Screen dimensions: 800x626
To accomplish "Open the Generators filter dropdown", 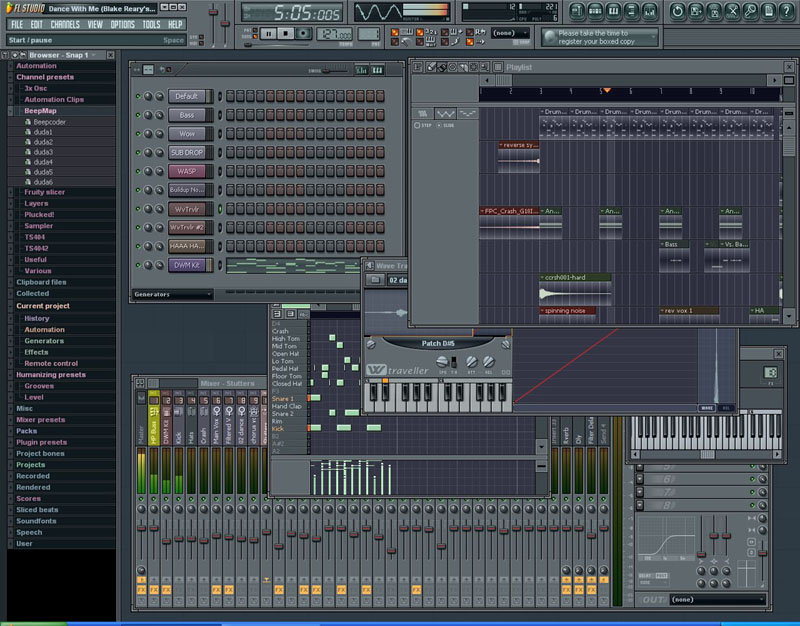I will (172, 295).
